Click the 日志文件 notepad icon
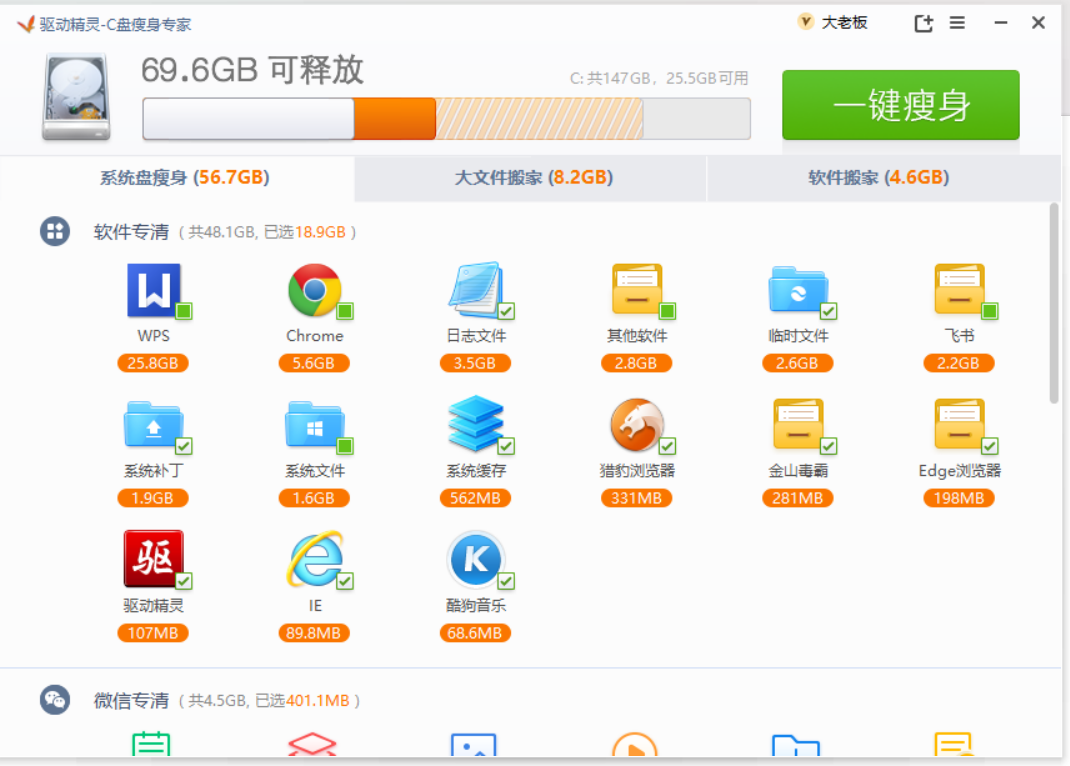 (x=475, y=290)
